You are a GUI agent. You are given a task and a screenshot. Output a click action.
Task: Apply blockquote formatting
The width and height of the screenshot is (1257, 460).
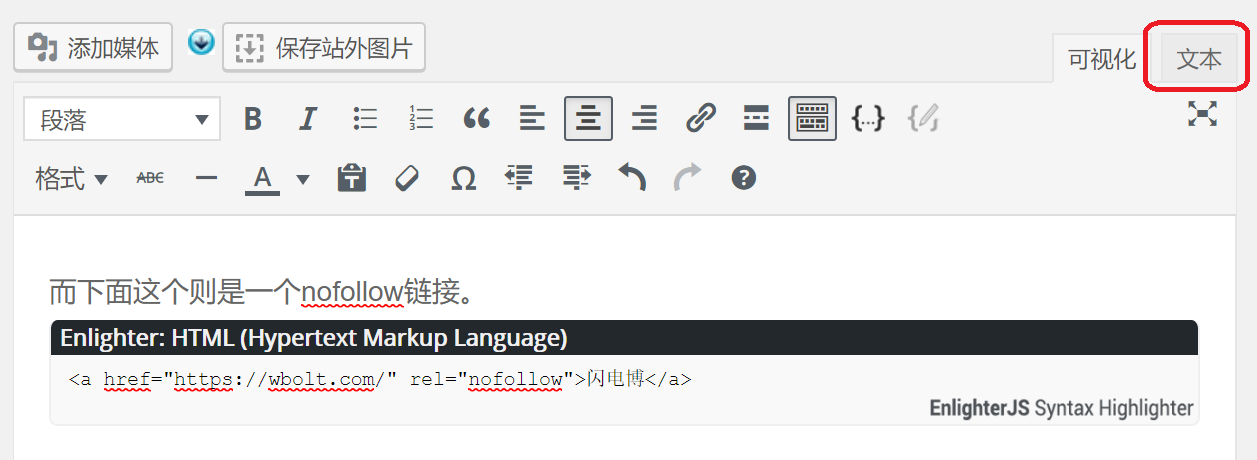click(x=477, y=119)
